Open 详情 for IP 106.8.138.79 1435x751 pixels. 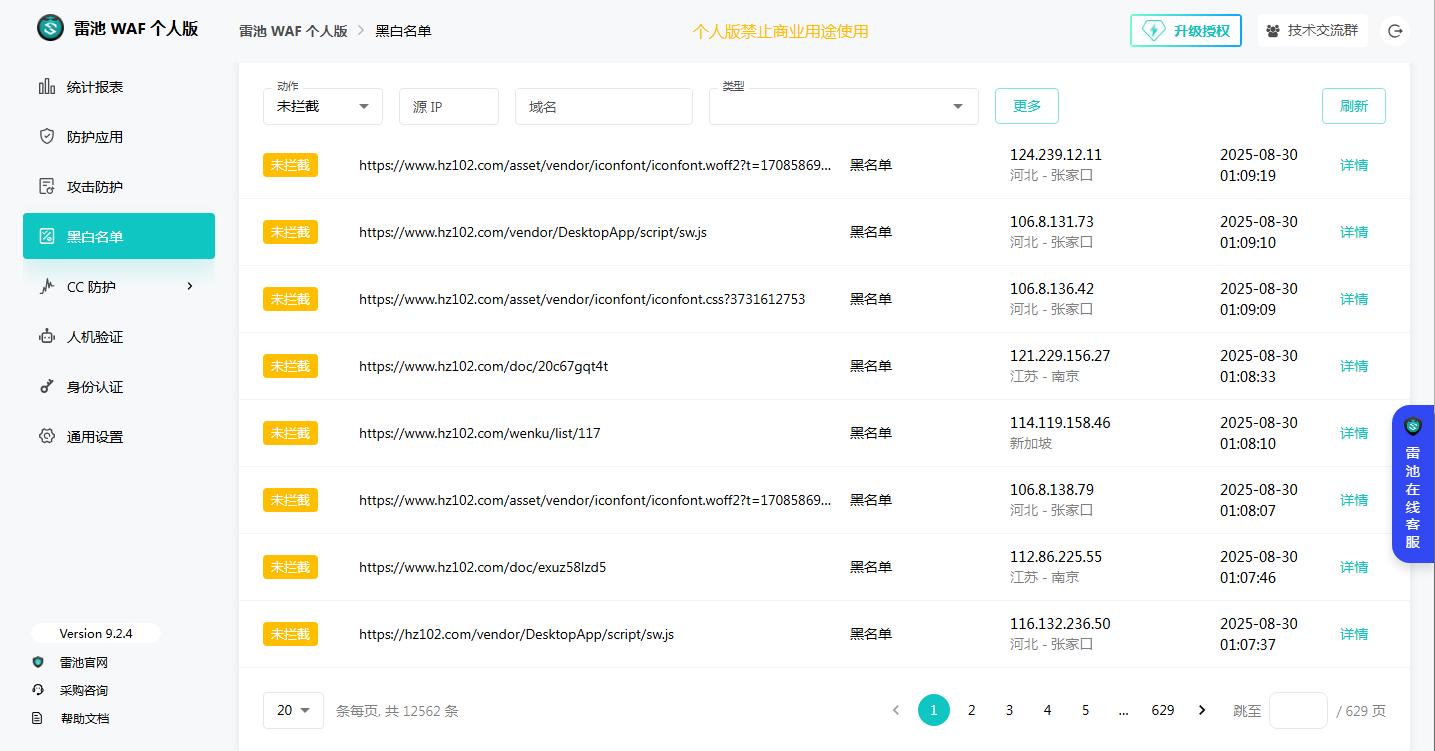click(x=1354, y=500)
